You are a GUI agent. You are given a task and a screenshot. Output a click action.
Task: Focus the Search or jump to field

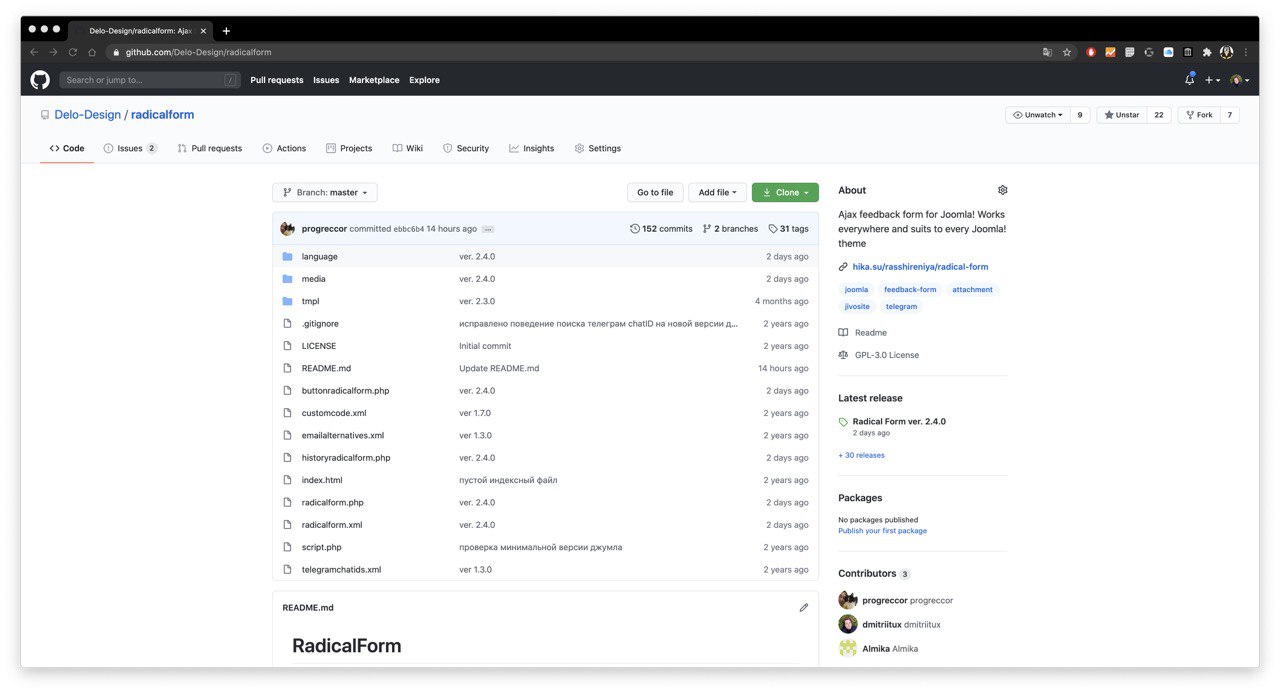point(150,80)
